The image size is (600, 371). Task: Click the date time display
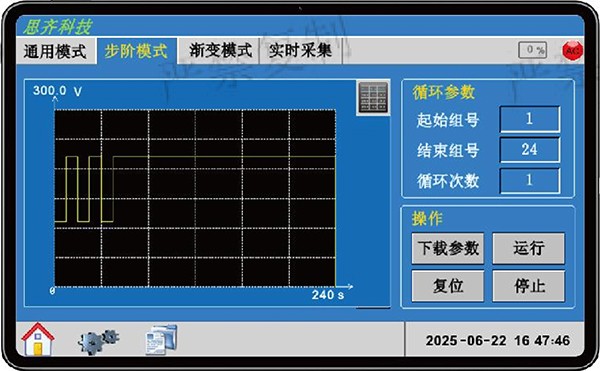[x=497, y=340]
